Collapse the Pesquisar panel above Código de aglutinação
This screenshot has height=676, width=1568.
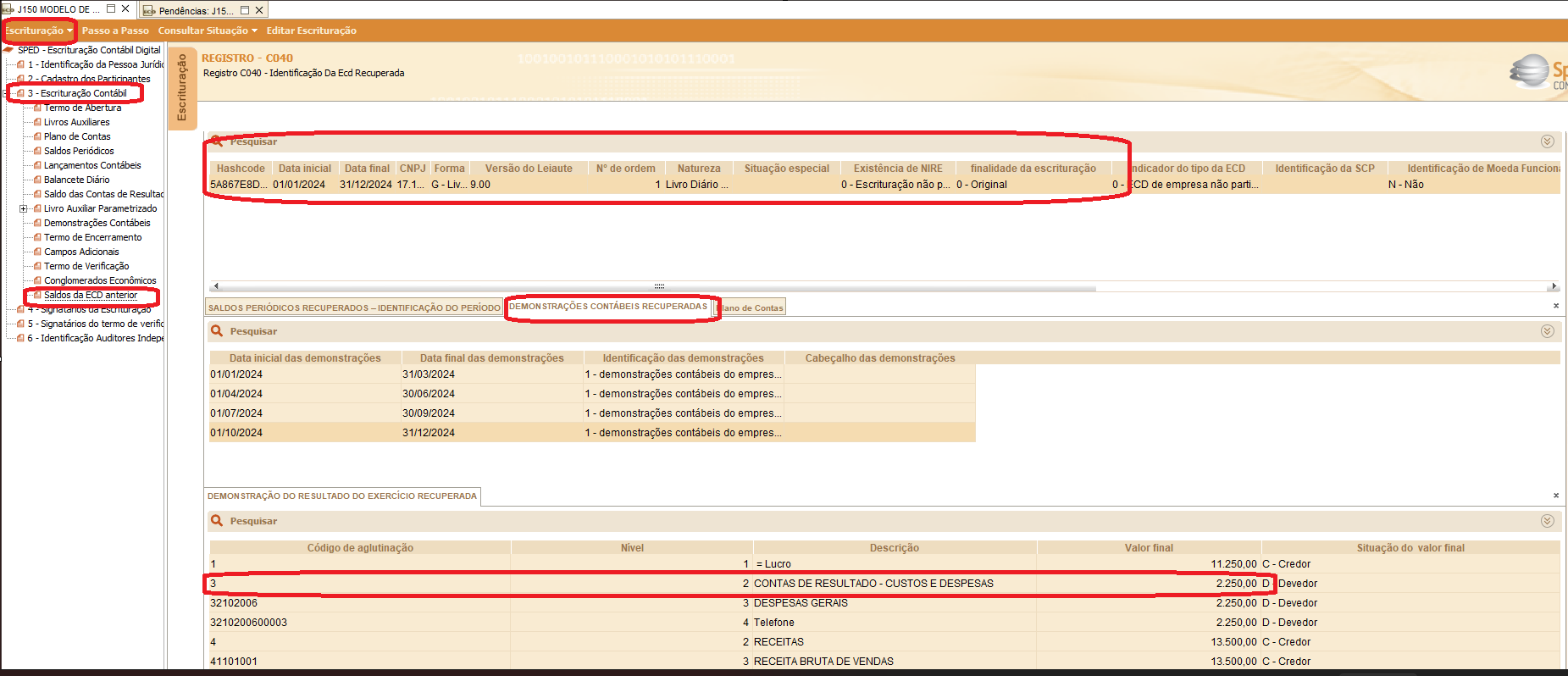pyautogui.click(x=1548, y=521)
